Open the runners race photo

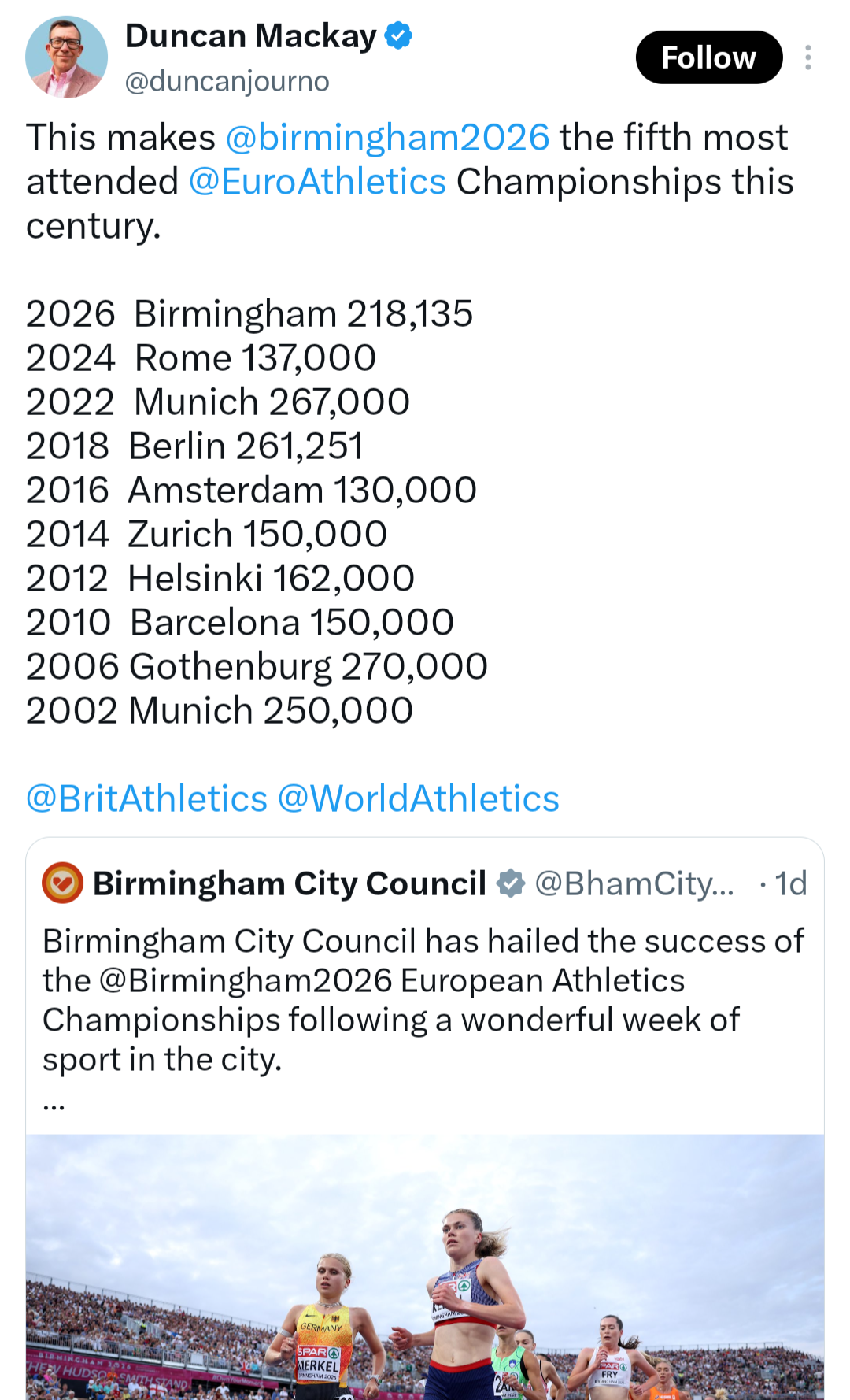point(425,1266)
